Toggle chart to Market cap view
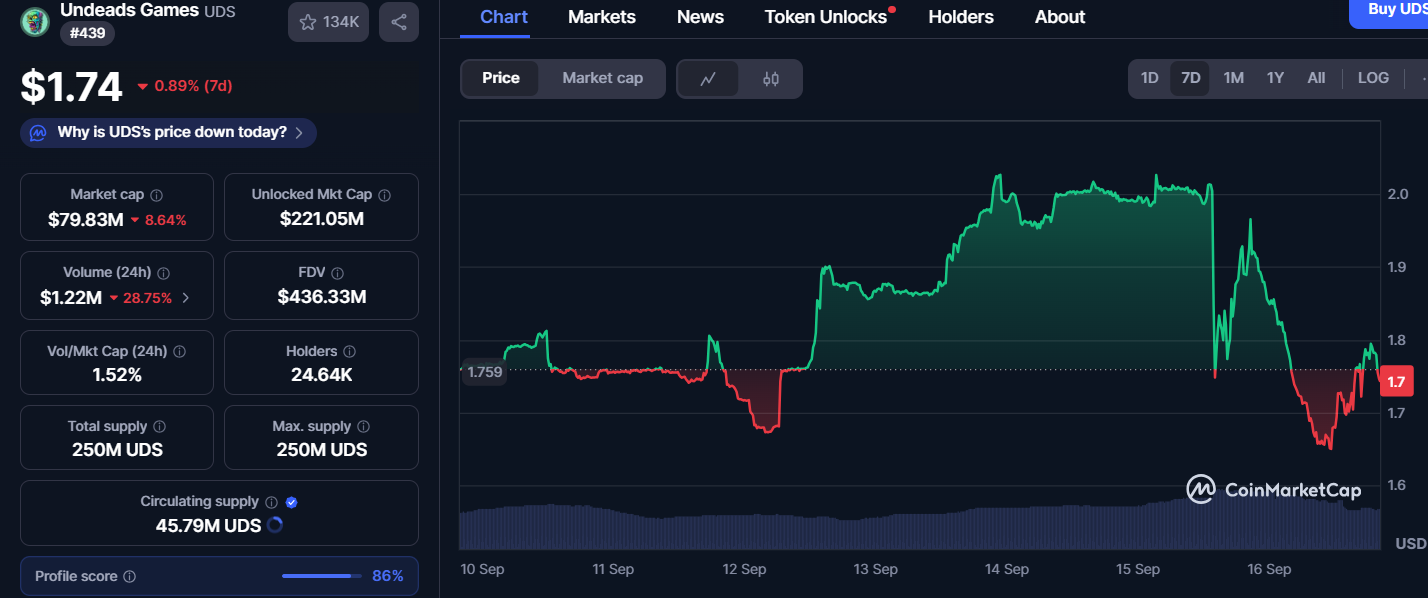Screen dimensions: 1428x598 click(602, 78)
